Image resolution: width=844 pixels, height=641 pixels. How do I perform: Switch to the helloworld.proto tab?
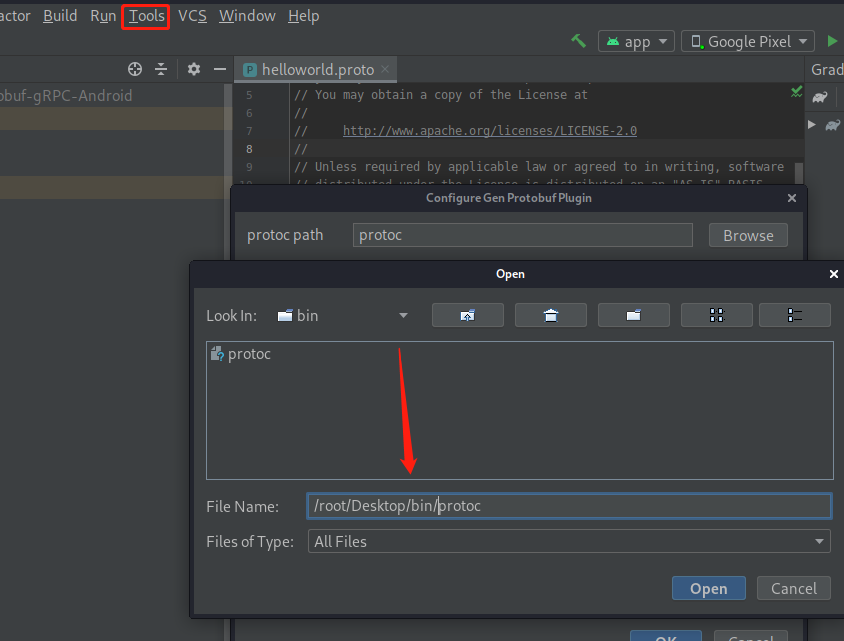316,69
